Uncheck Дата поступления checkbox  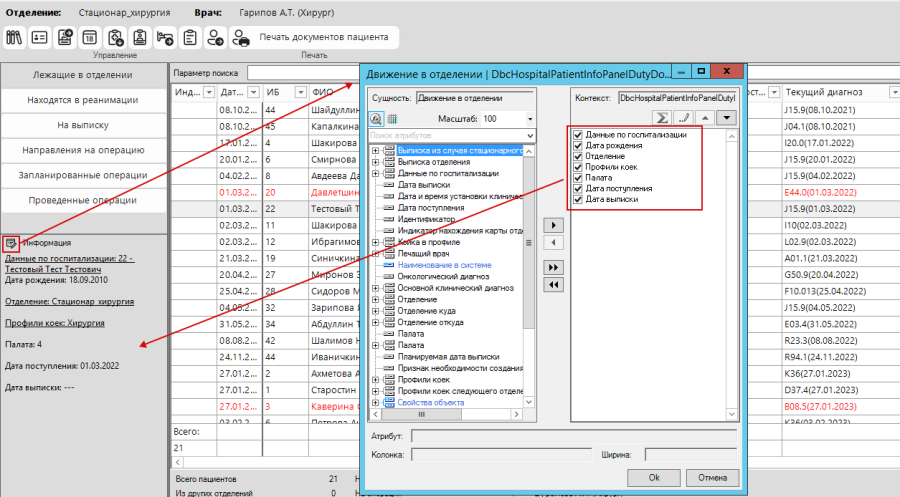tap(578, 188)
